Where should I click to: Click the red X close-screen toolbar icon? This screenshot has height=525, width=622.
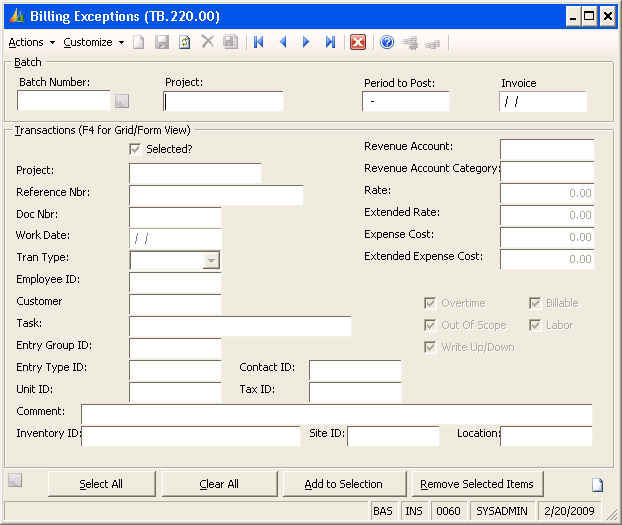[358, 42]
